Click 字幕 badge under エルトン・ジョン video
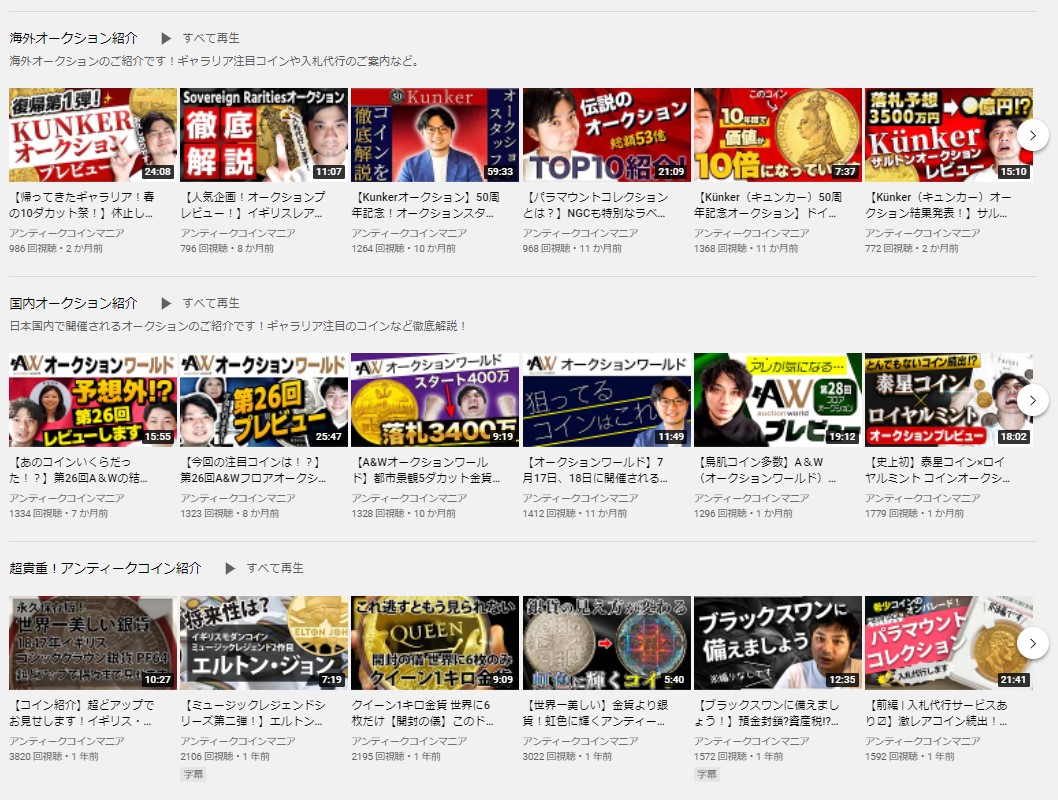 tap(193, 774)
